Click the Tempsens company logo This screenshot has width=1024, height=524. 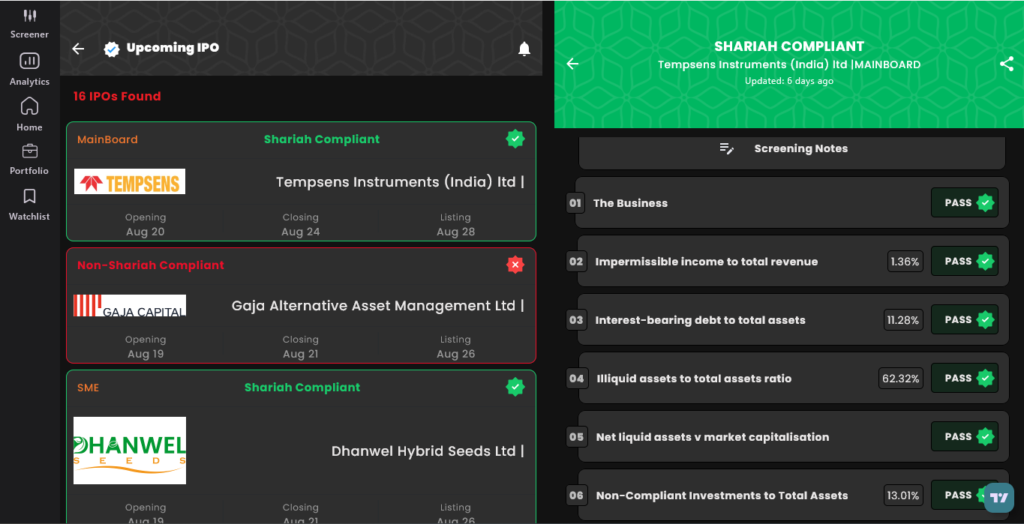click(129, 182)
